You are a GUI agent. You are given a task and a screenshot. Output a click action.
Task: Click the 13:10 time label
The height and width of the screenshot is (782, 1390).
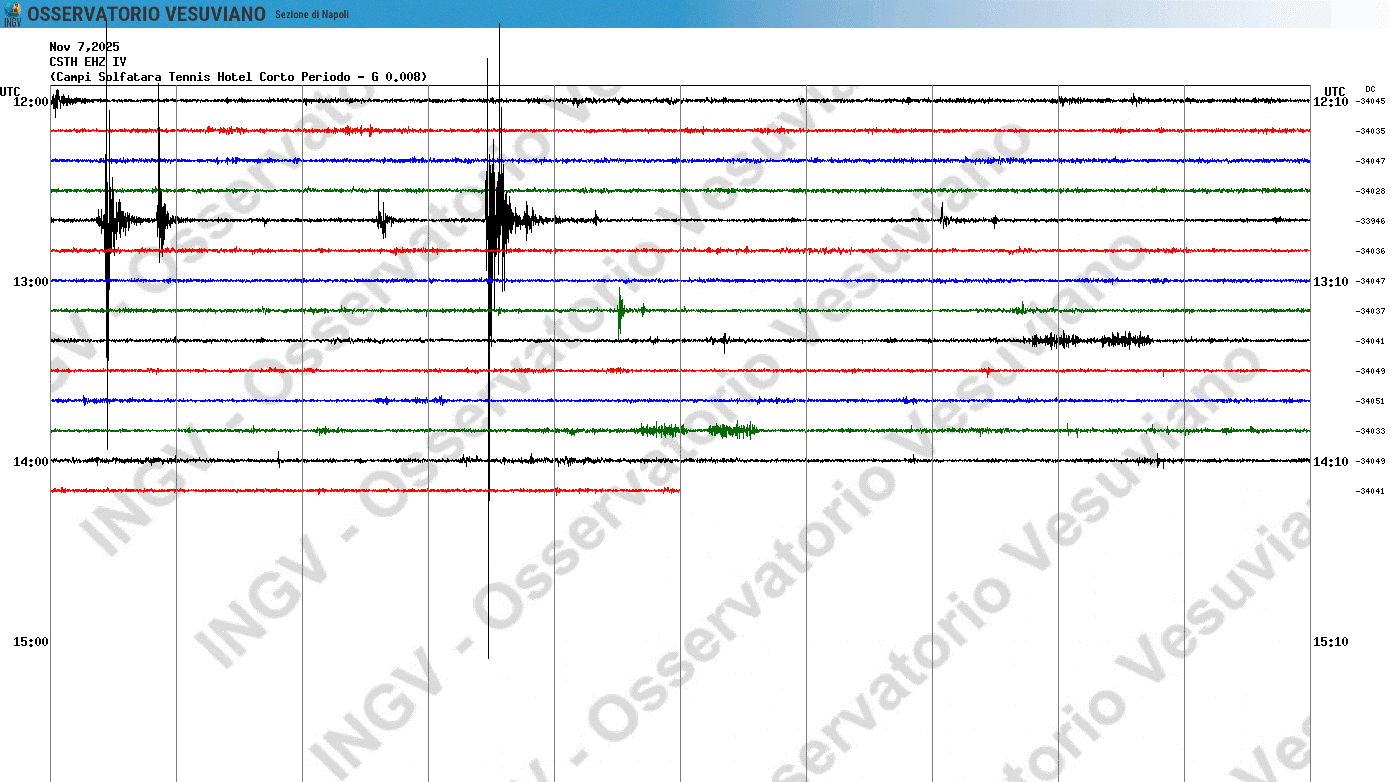pos(1330,282)
